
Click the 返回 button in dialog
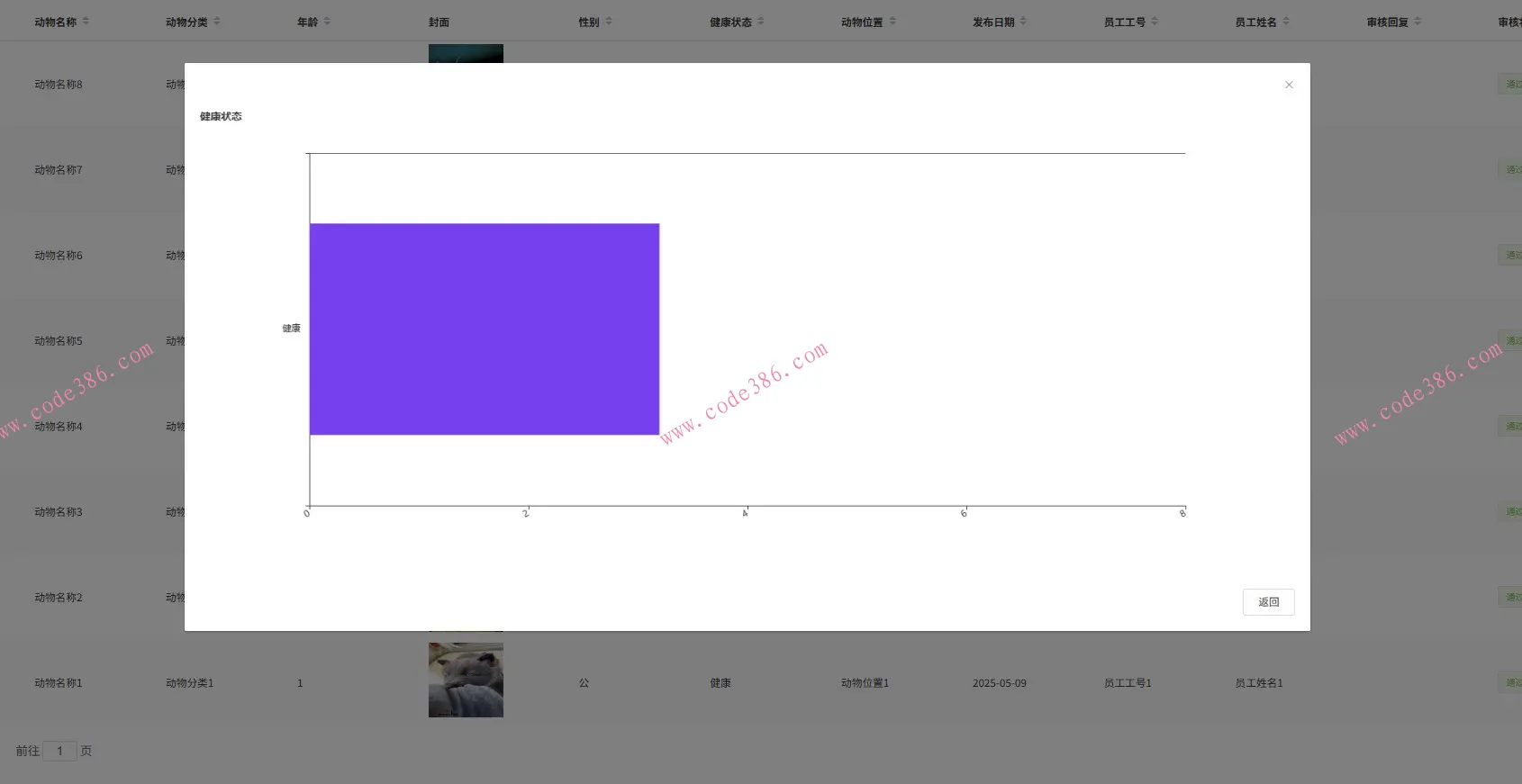click(x=1268, y=602)
